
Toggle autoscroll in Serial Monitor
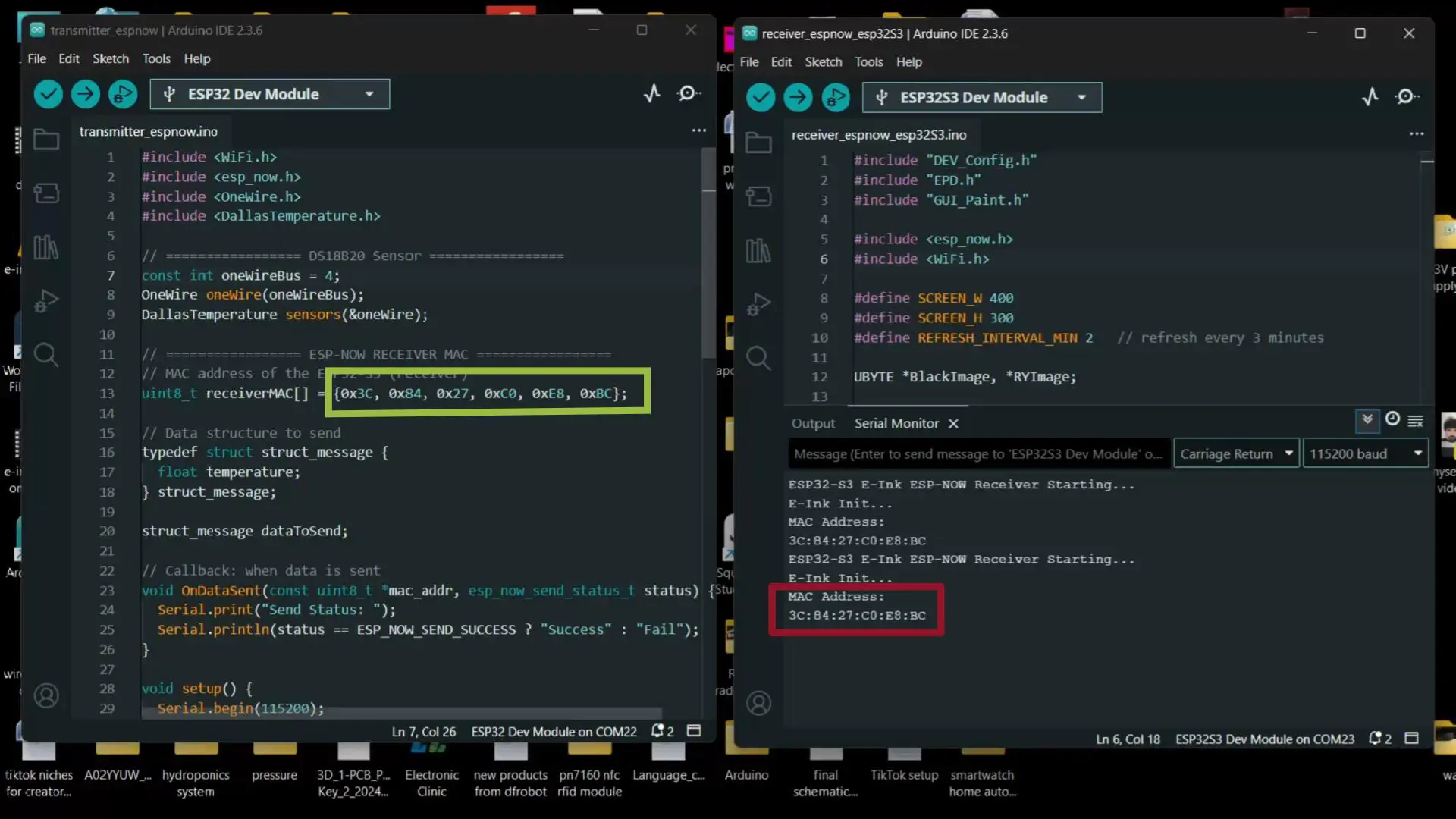(1367, 419)
